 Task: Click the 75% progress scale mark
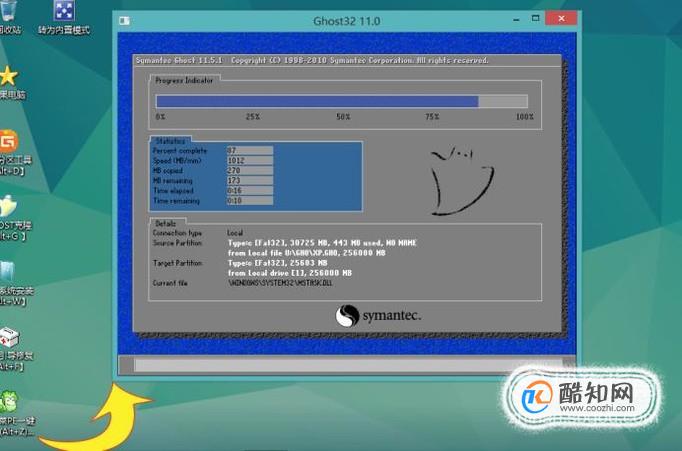tap(432, 117)
